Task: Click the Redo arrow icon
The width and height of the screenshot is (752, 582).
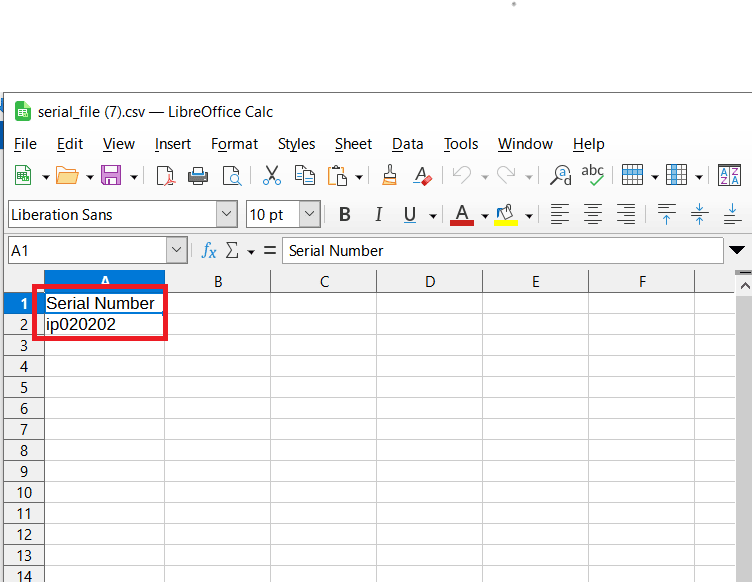Action: click(x=506, y=175)
